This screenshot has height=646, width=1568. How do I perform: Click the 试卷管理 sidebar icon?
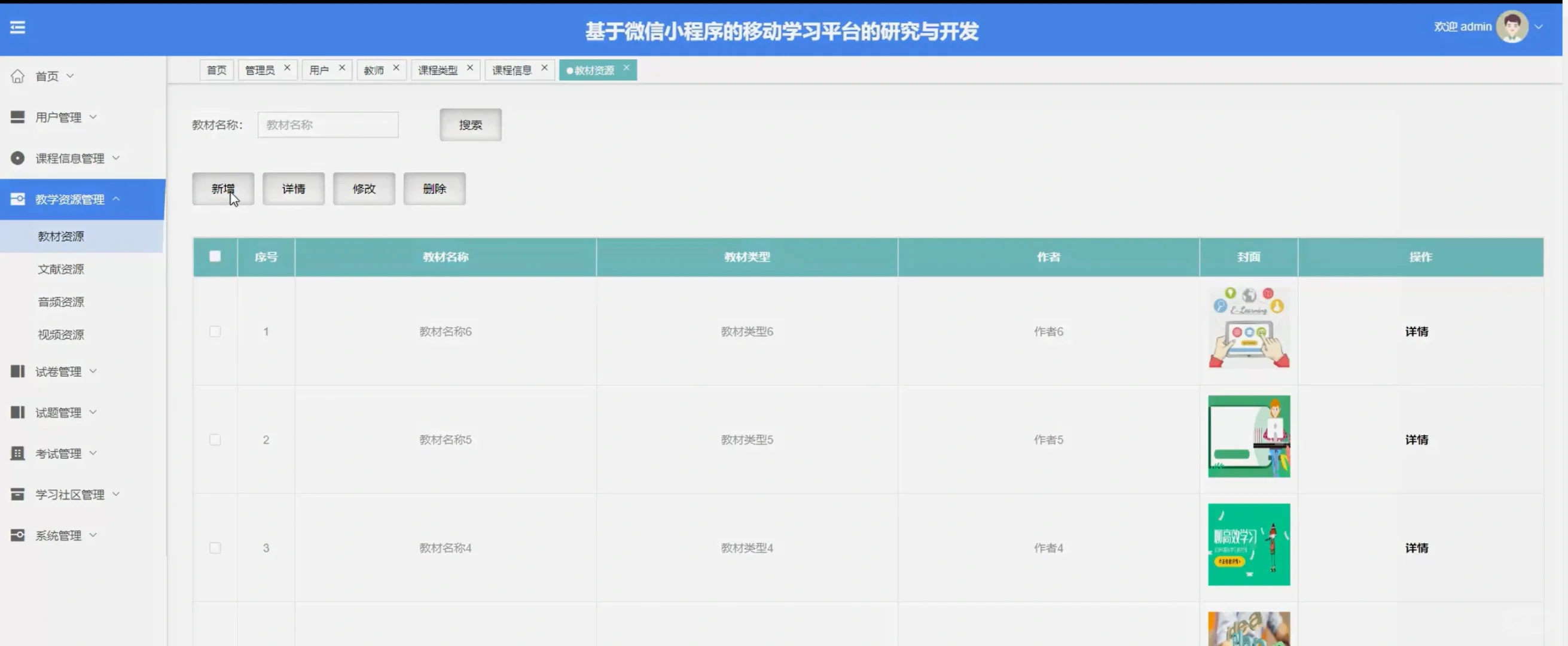pyautogui.click(x=17, y=371)
